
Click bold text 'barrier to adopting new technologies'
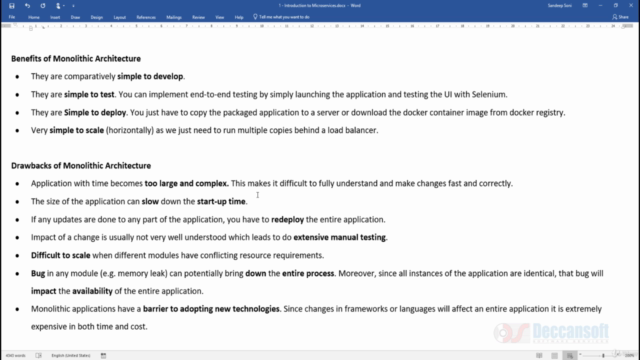pos(211,309)
